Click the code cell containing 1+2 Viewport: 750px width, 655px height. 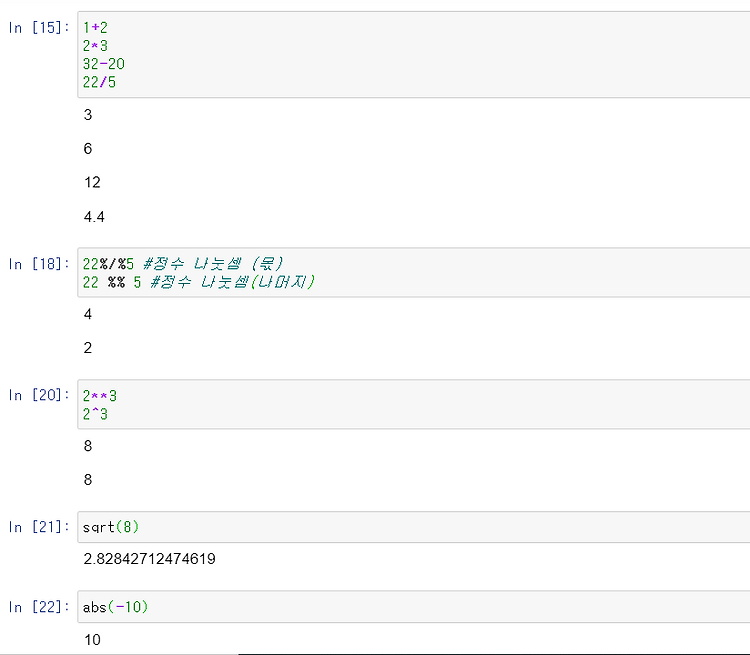coord(414,55)
